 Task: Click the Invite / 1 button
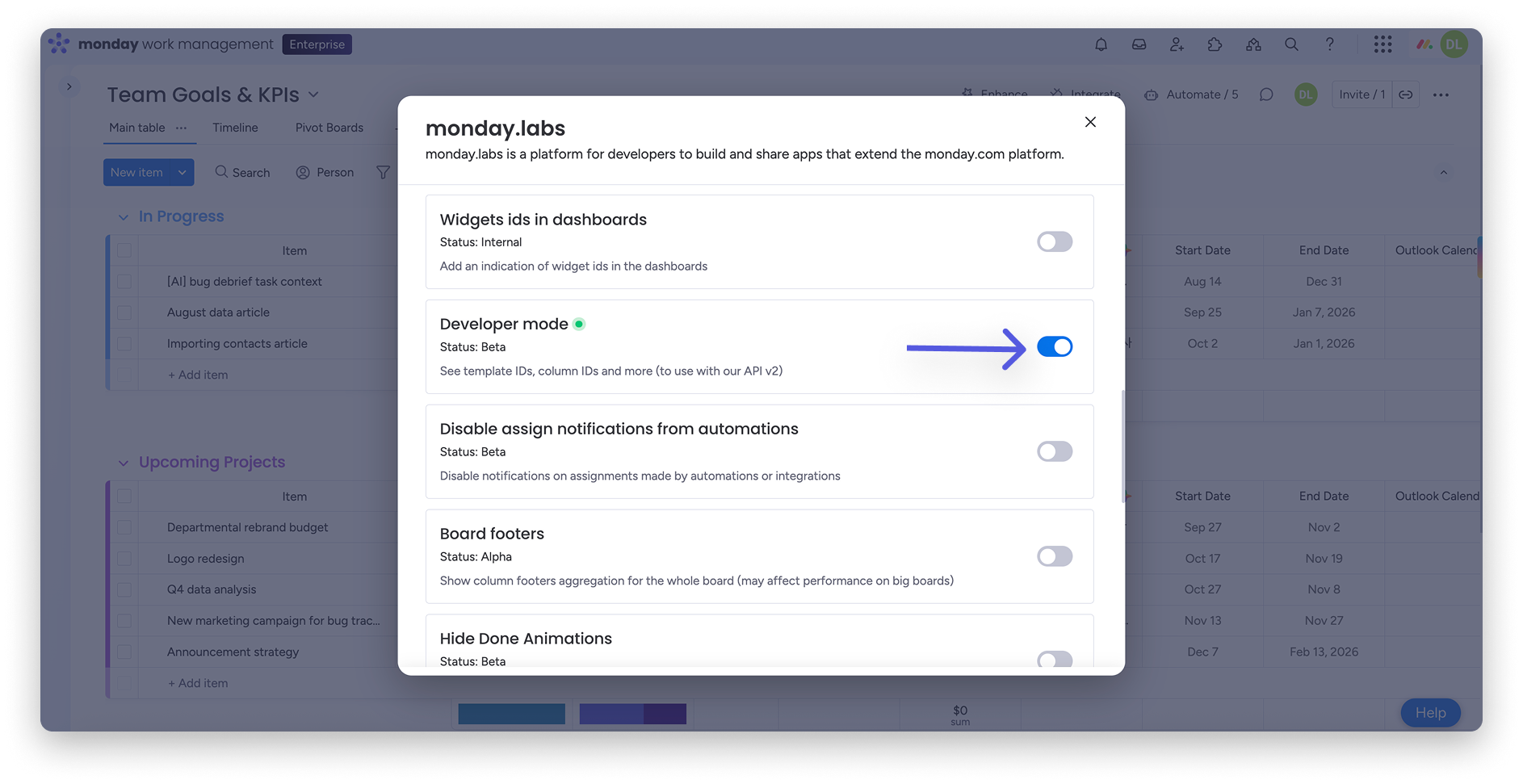pos(1361,94)
